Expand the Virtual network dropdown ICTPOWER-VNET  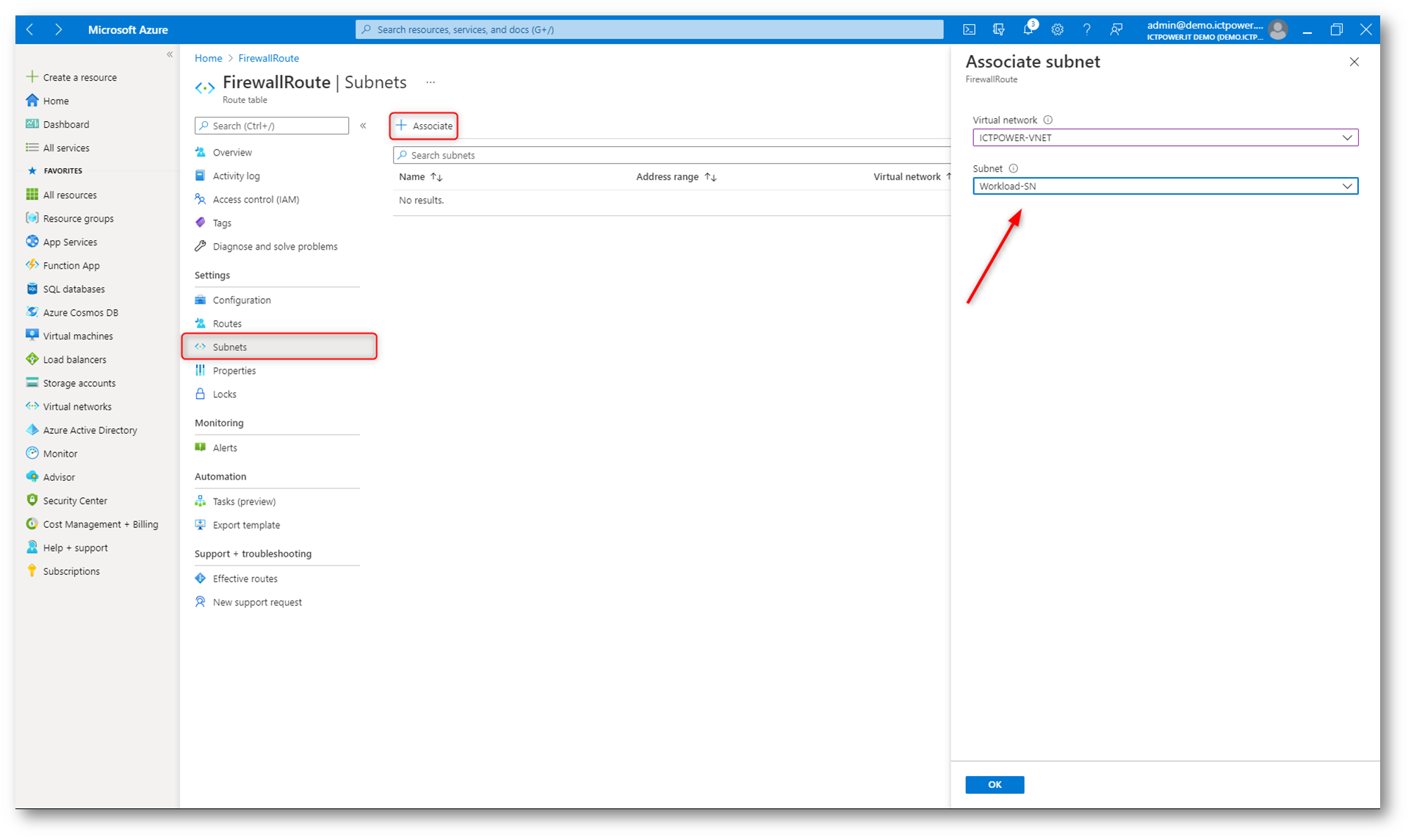click(x=1165, y=137)
